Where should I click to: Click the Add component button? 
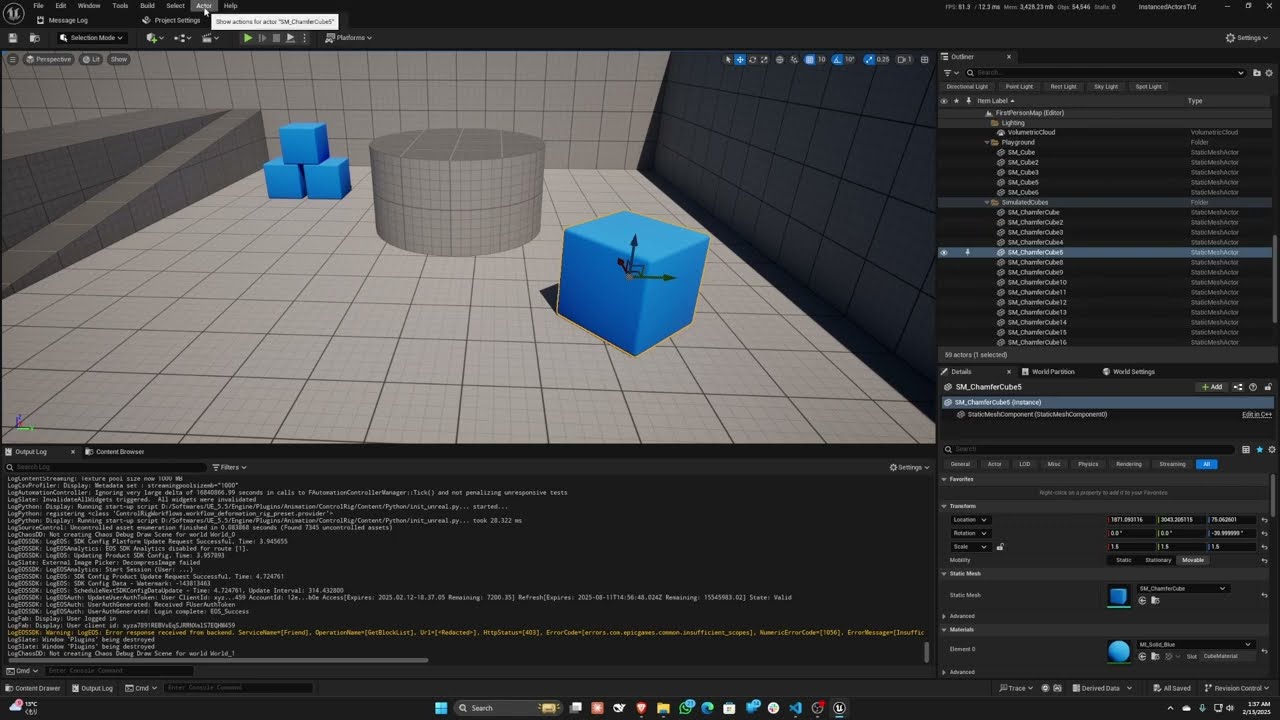tap(1212, 387)
